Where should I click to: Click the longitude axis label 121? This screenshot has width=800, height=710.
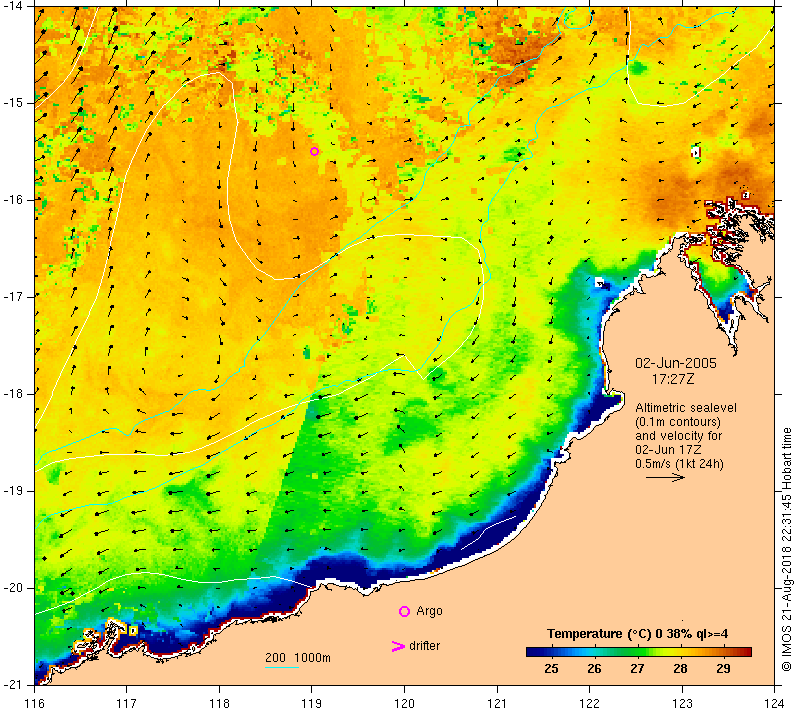[x=497, y=703]
